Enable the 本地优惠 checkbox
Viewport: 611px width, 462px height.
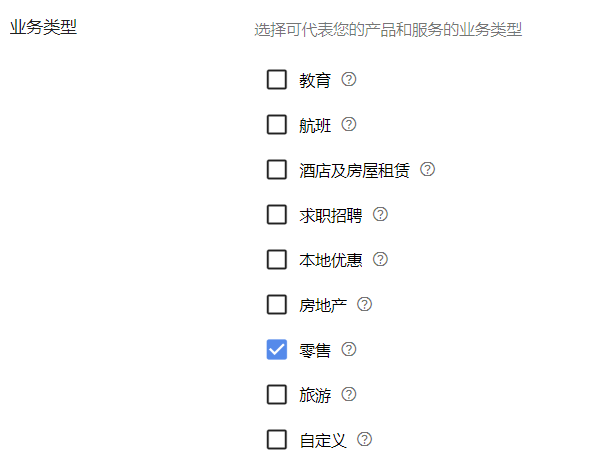[x=277, y=259]
